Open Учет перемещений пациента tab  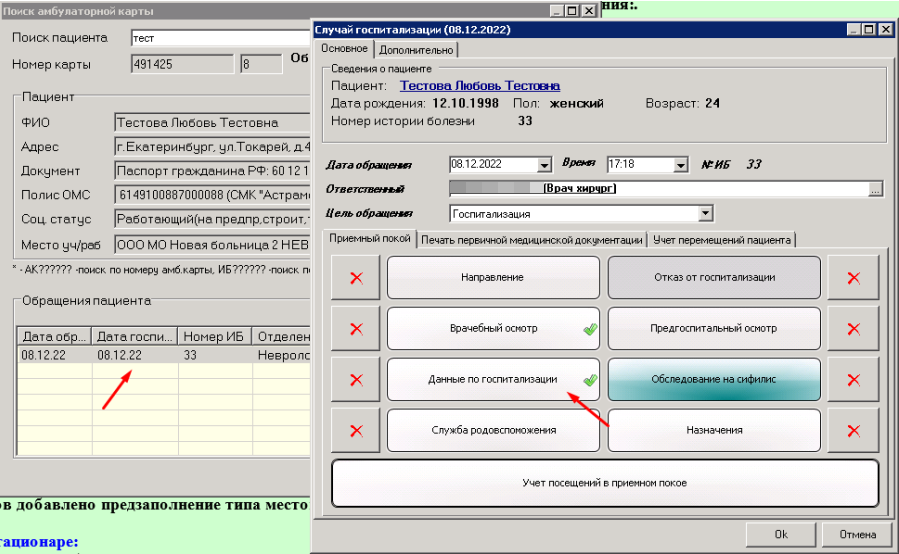722,240
